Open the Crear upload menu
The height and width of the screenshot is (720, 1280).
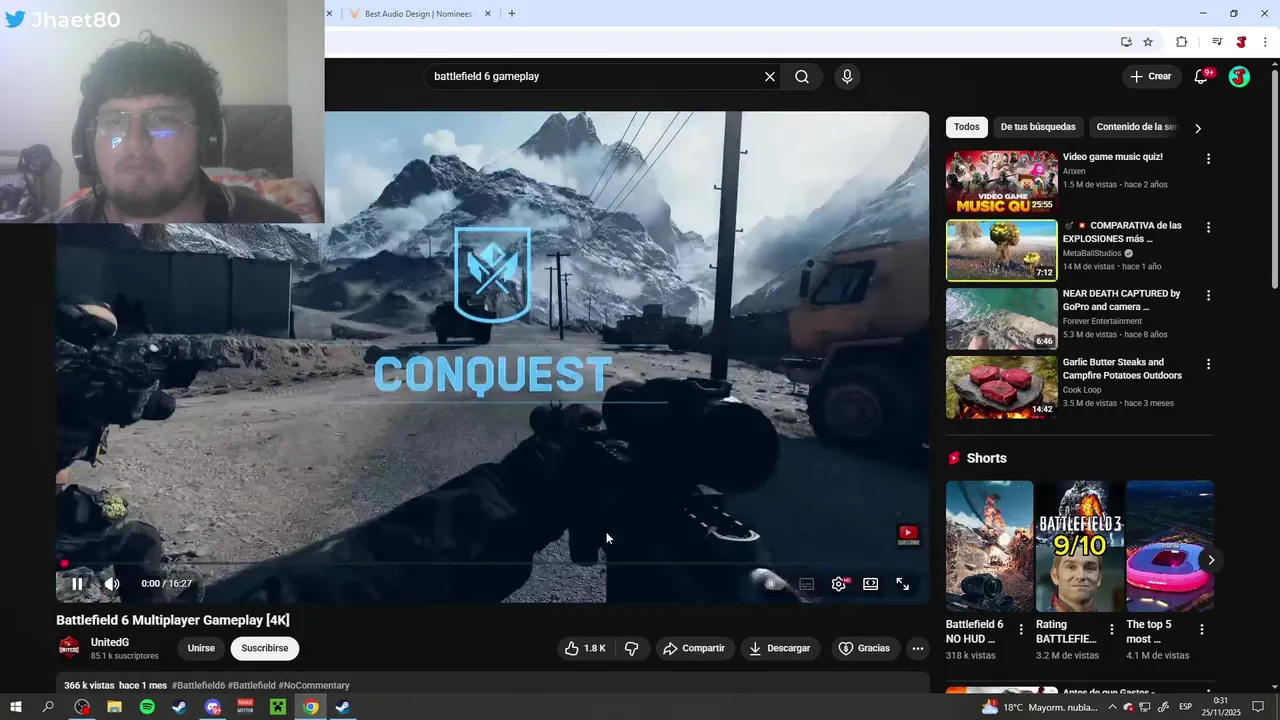point(1150,76)
